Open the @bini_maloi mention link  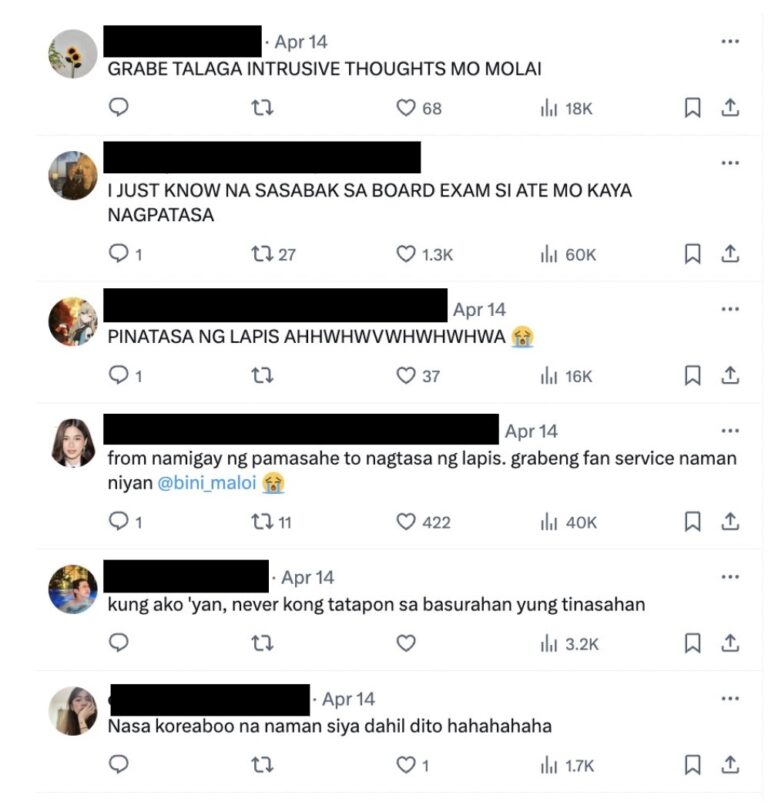coord(207,483)
